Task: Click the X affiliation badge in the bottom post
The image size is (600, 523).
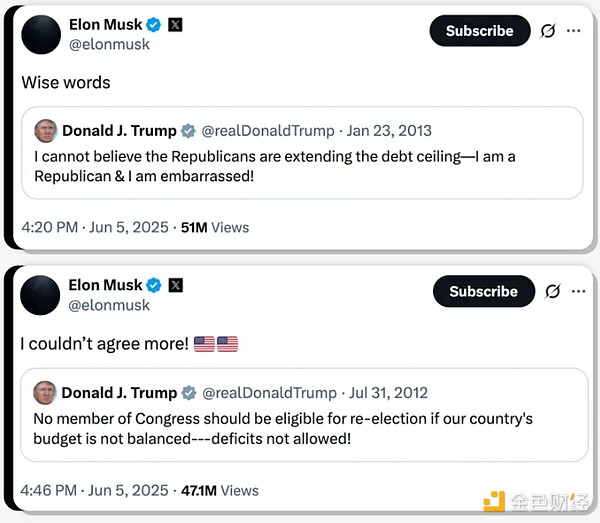Action: [176, 285]
